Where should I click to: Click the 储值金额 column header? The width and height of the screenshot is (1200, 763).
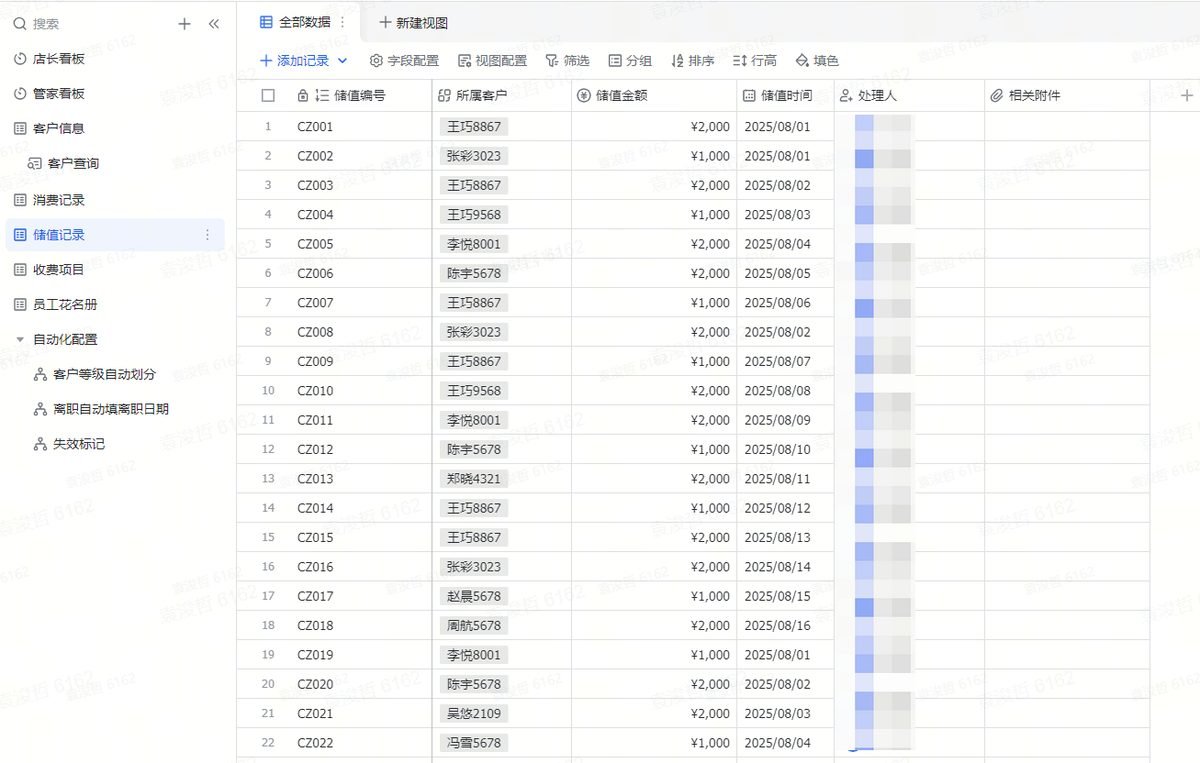[654, 96]
